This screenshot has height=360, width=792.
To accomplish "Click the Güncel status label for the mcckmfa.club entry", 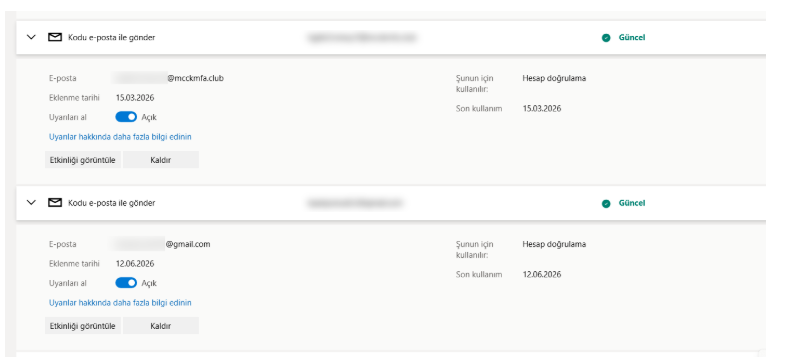I will click(632, 37).
